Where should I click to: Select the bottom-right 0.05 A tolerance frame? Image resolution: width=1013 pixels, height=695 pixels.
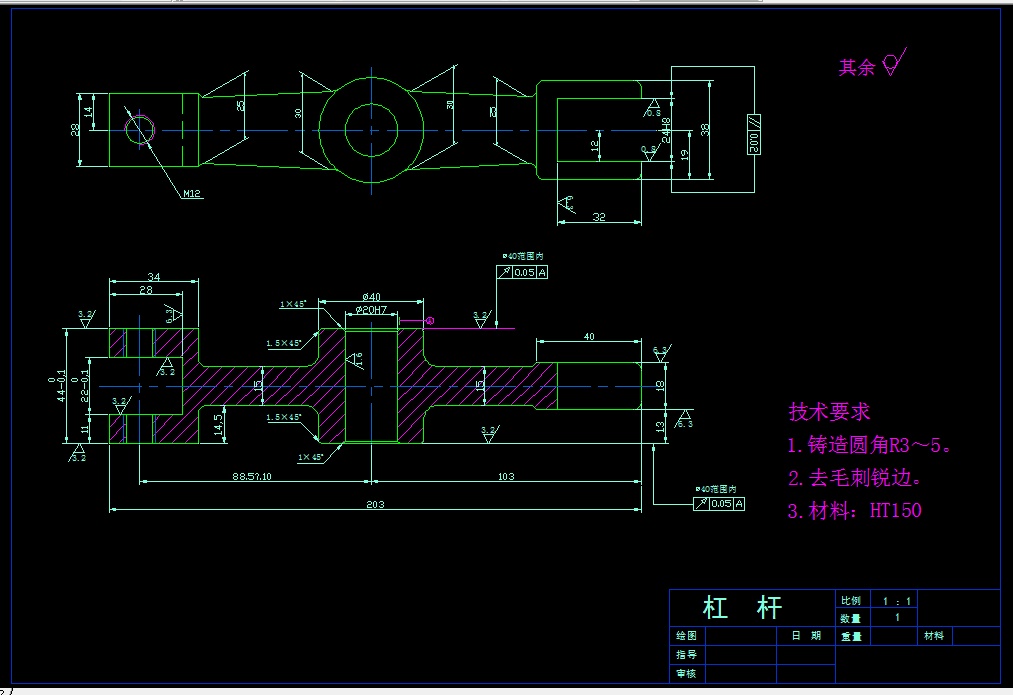pos(719,503)
